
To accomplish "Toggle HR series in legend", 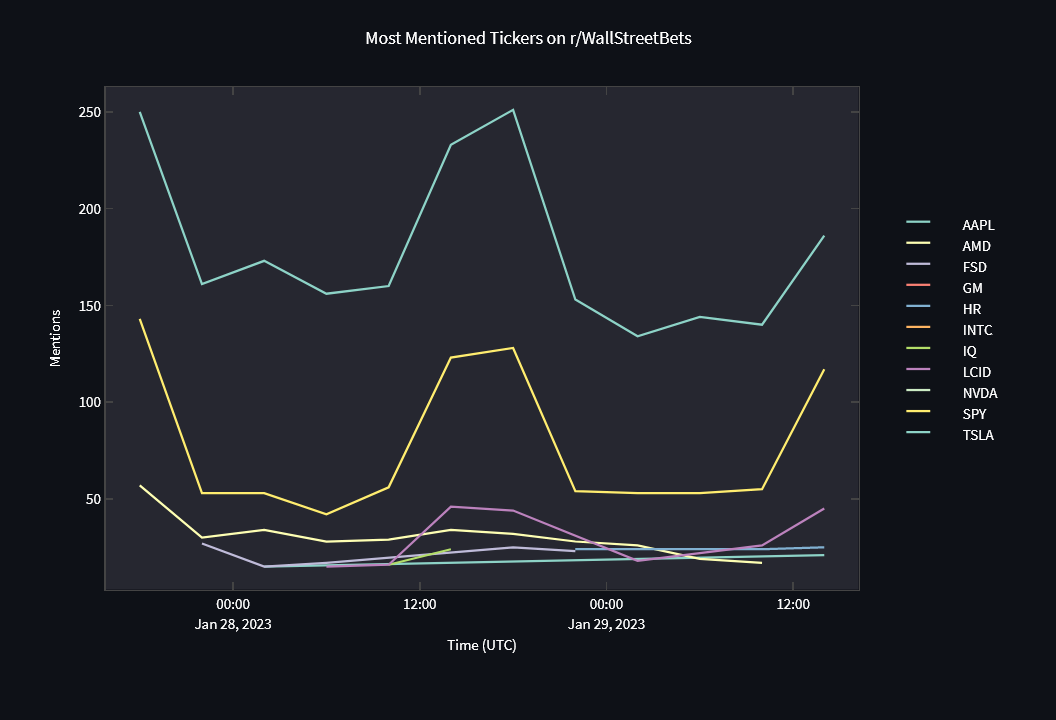I will coord(950,308).
